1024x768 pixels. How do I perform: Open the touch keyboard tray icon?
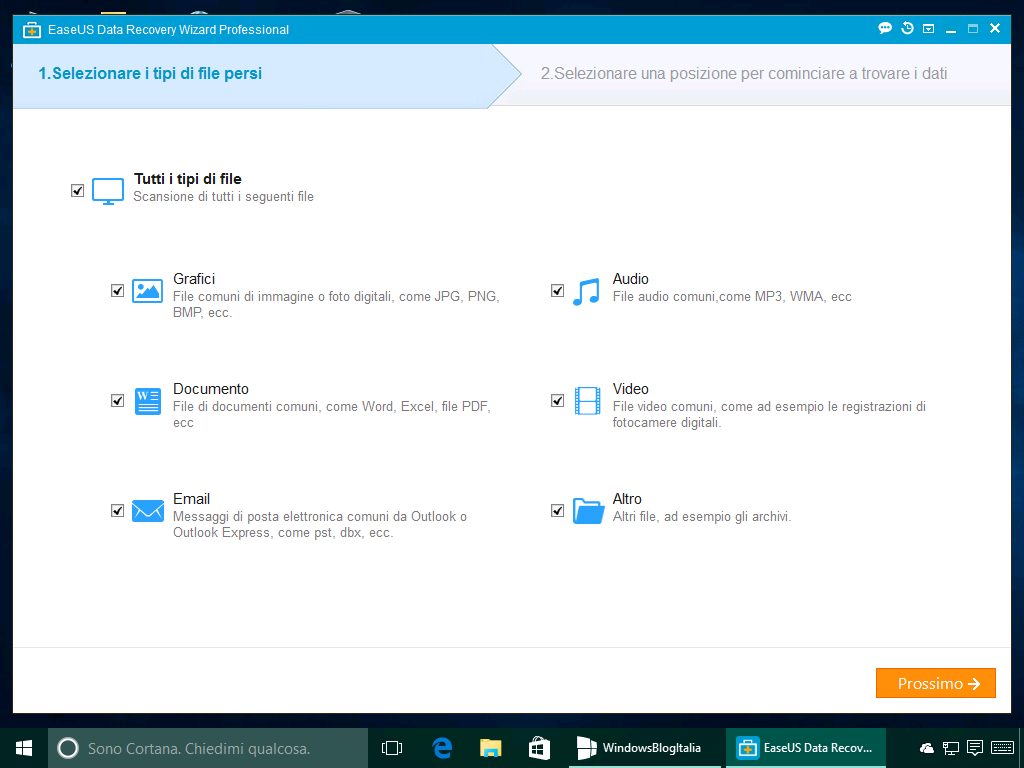[x=1002, y=748]
